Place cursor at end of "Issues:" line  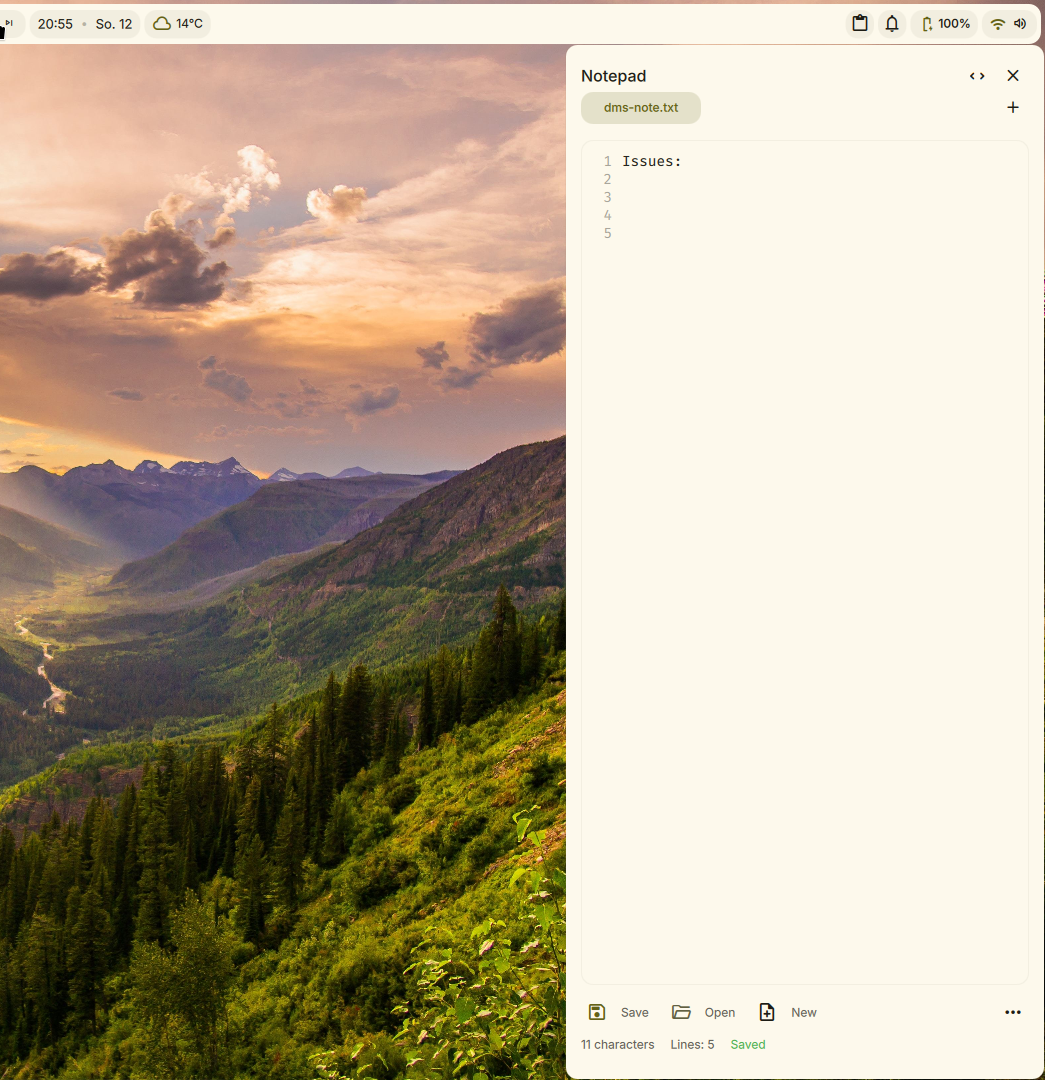coord(684,162)
